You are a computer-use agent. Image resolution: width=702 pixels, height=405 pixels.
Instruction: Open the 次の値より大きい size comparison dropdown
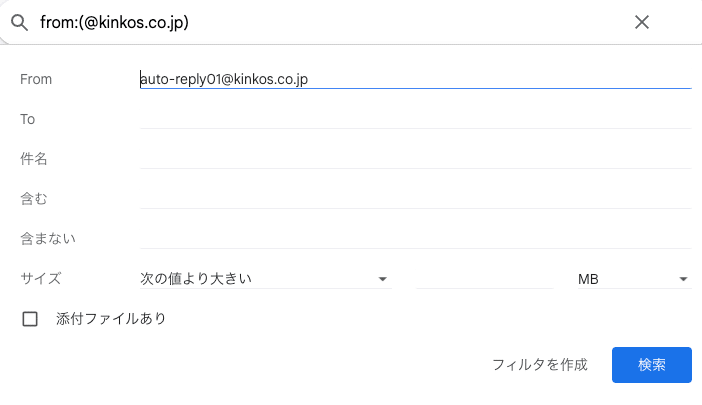pyautogui.click(x=265, y=279)
